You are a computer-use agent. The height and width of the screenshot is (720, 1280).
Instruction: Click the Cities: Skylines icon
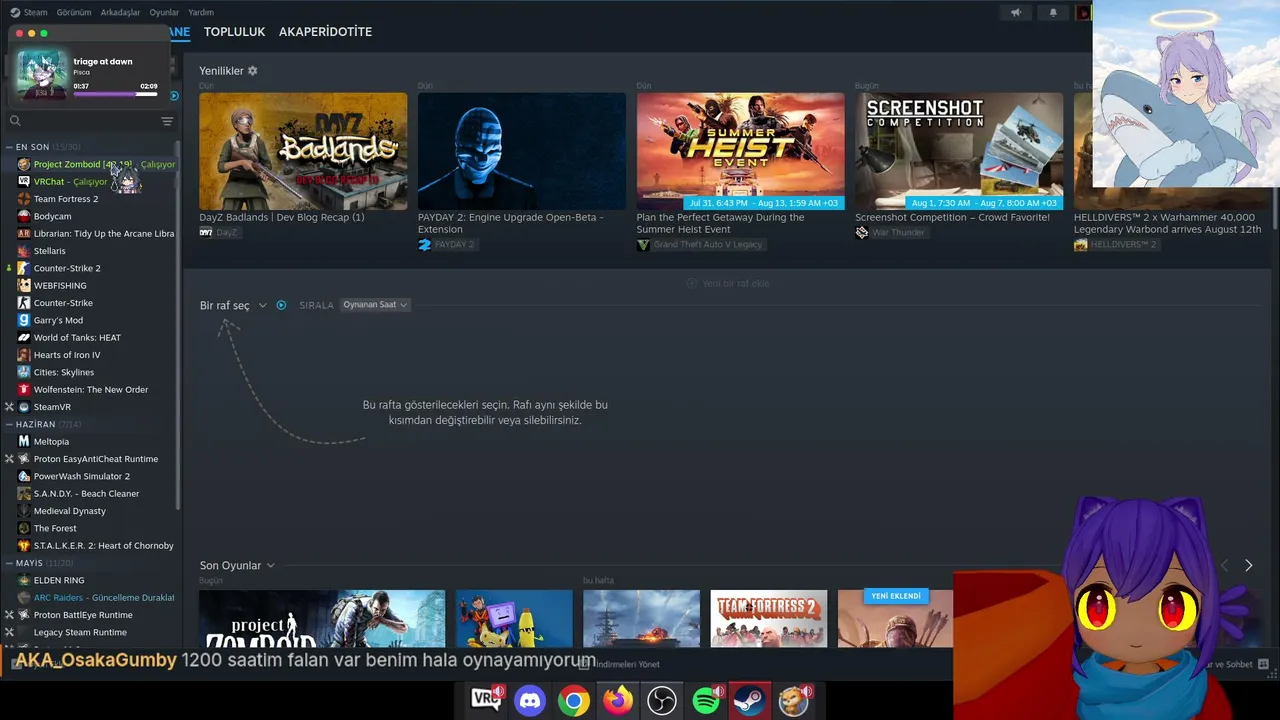[24, 372]
